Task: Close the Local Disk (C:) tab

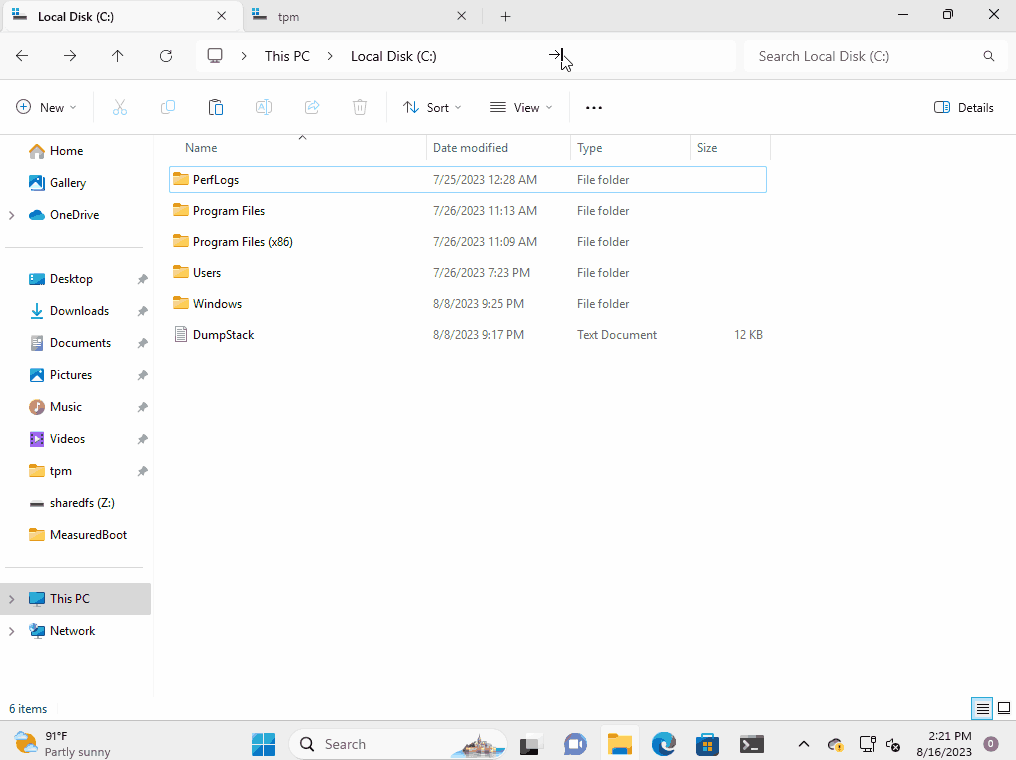Action: point(222,16)
